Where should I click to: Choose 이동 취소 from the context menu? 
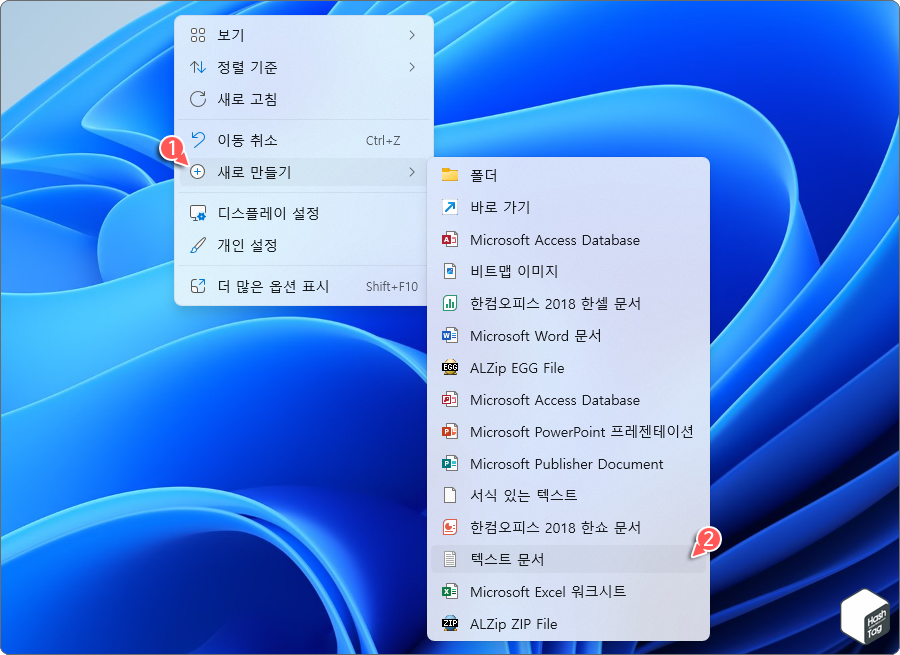pyautogui.click(x=304, y=140)
